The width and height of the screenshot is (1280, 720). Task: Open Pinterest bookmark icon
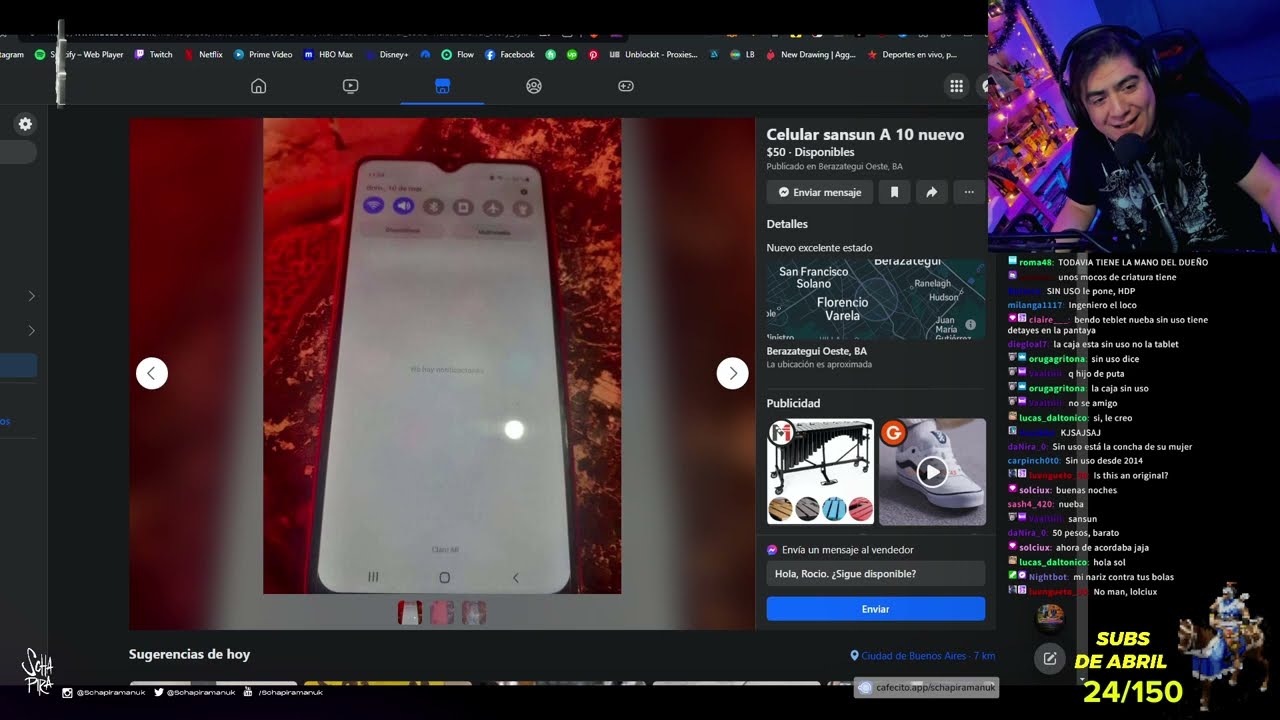click(x=593, y=55)
